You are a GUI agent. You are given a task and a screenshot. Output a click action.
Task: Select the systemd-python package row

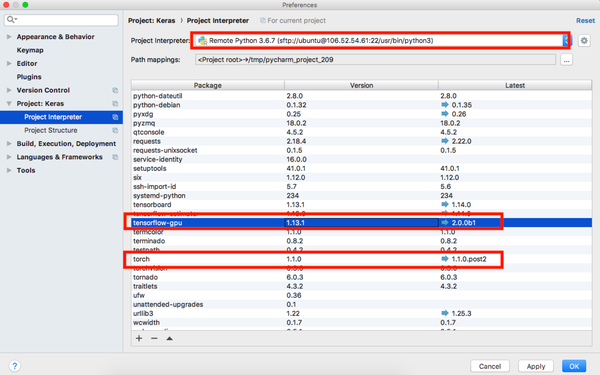pos(362,196)
